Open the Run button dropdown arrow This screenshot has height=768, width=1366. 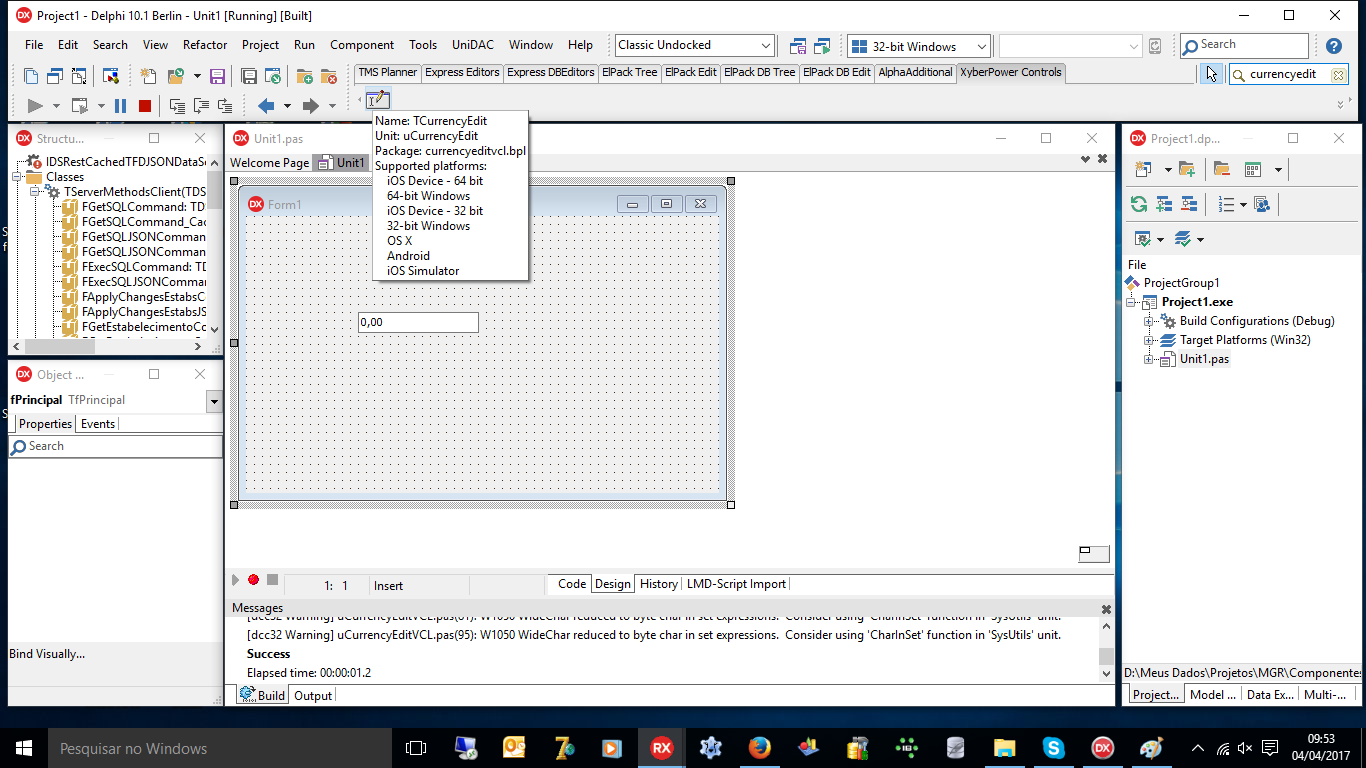pyautogui.click(x=56, y=106)
